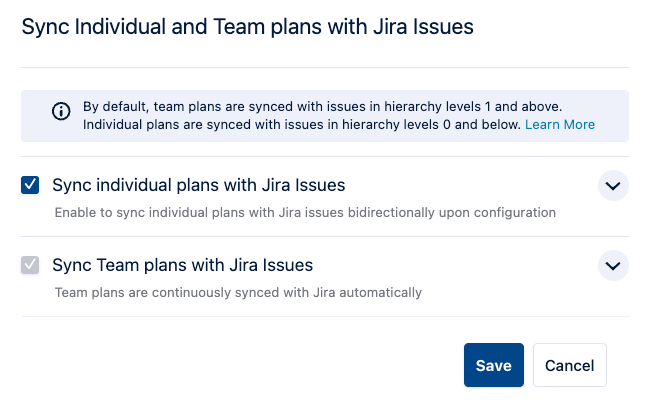Click the word "automatically" in the Team plans description
Image resolution: width=651 pixels, height=406 pixels.
point(384,292)
